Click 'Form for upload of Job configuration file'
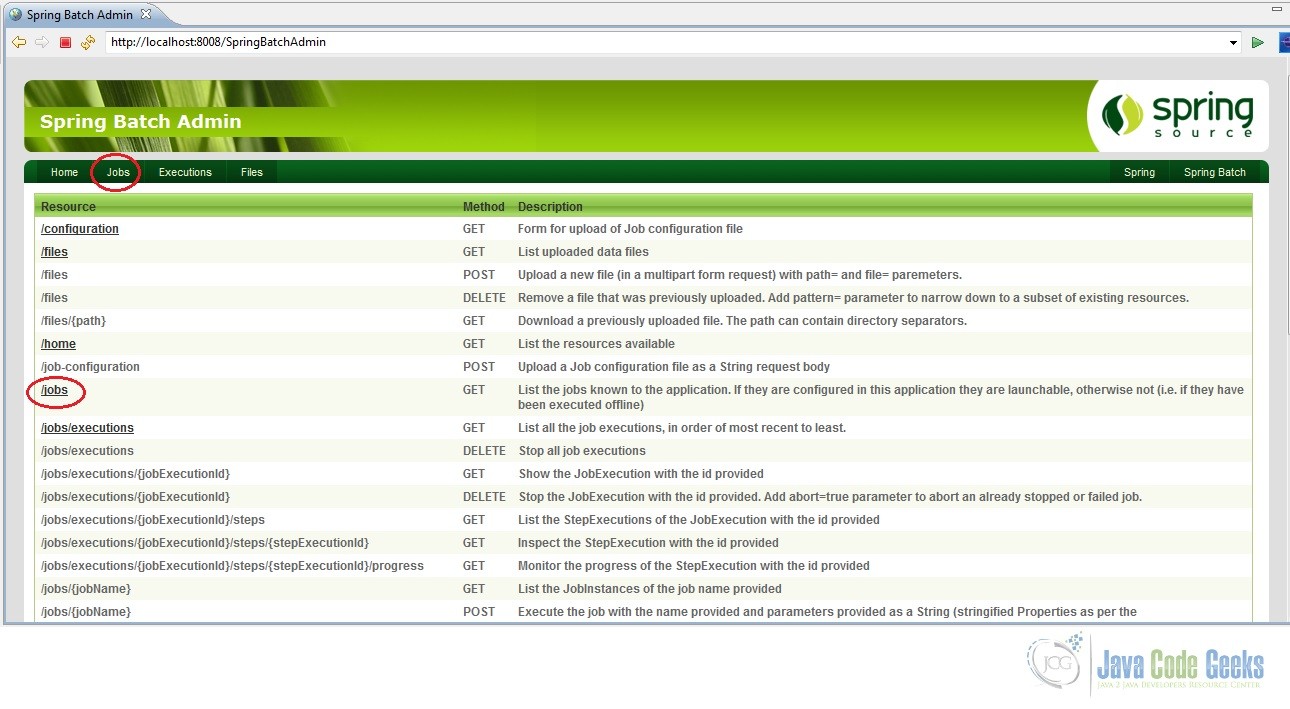Viewport: 1290px width, 709px height. click(630, 229)
